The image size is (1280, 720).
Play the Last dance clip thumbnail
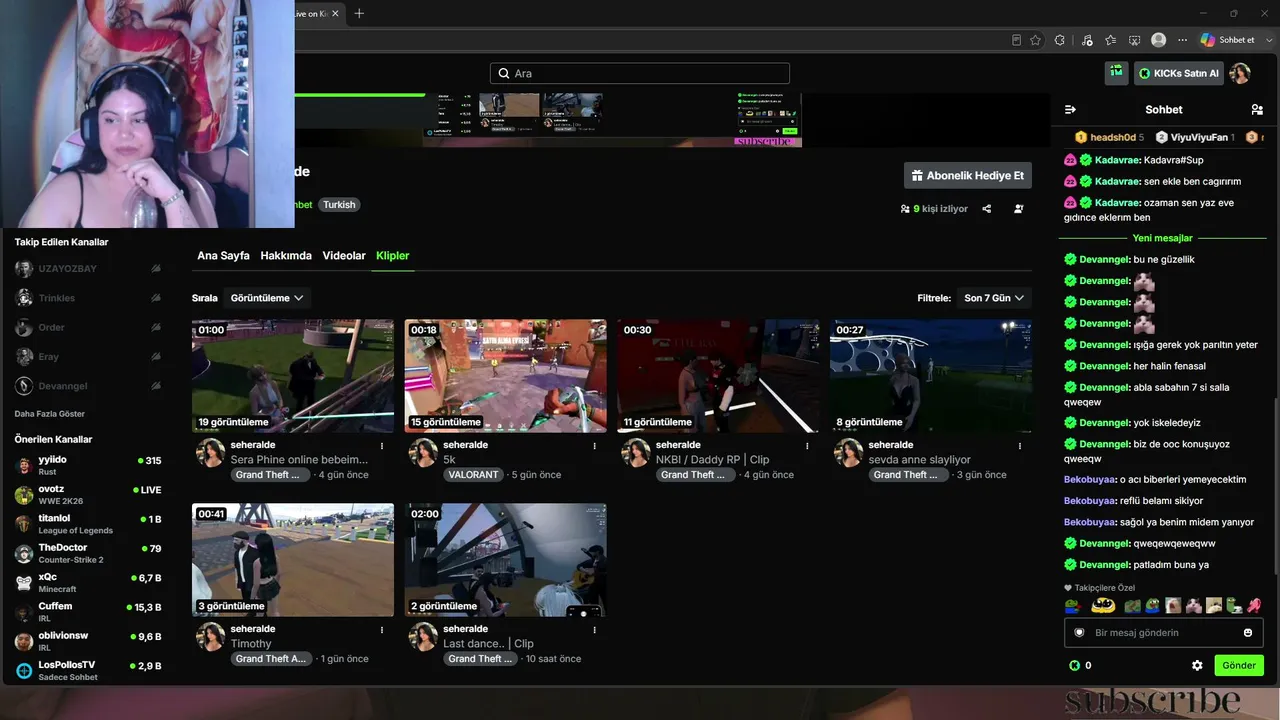click(x=506, y=560)
